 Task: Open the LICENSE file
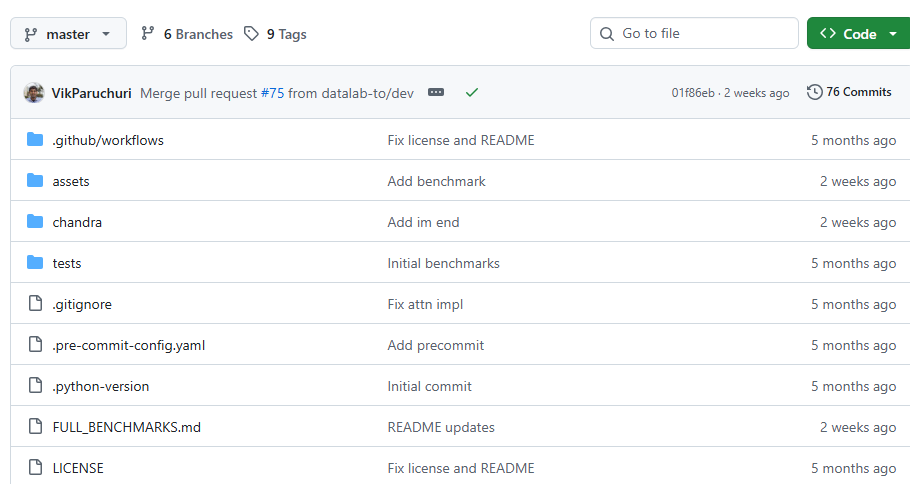click(x=78, y=468)
